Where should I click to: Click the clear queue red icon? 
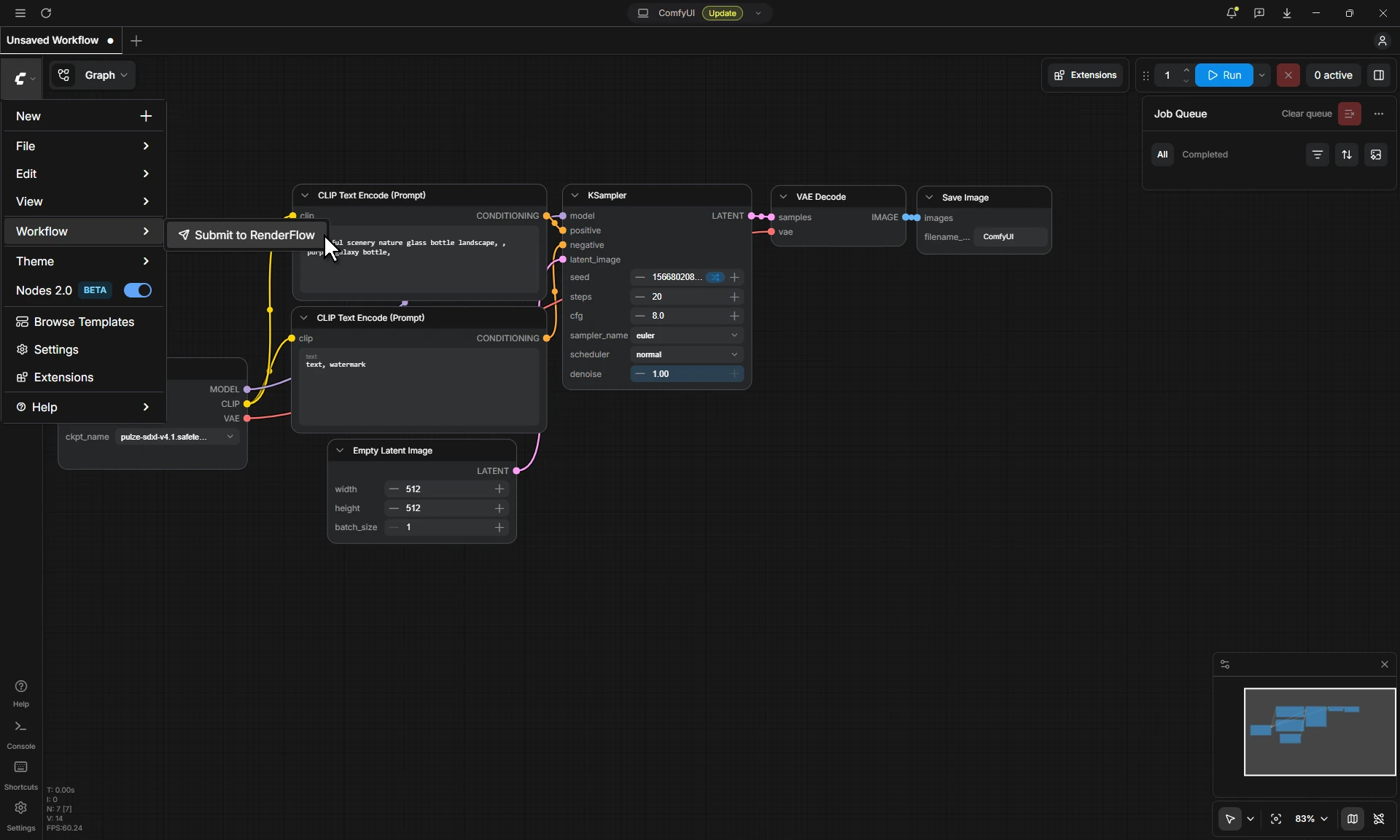pos(1350,114)
